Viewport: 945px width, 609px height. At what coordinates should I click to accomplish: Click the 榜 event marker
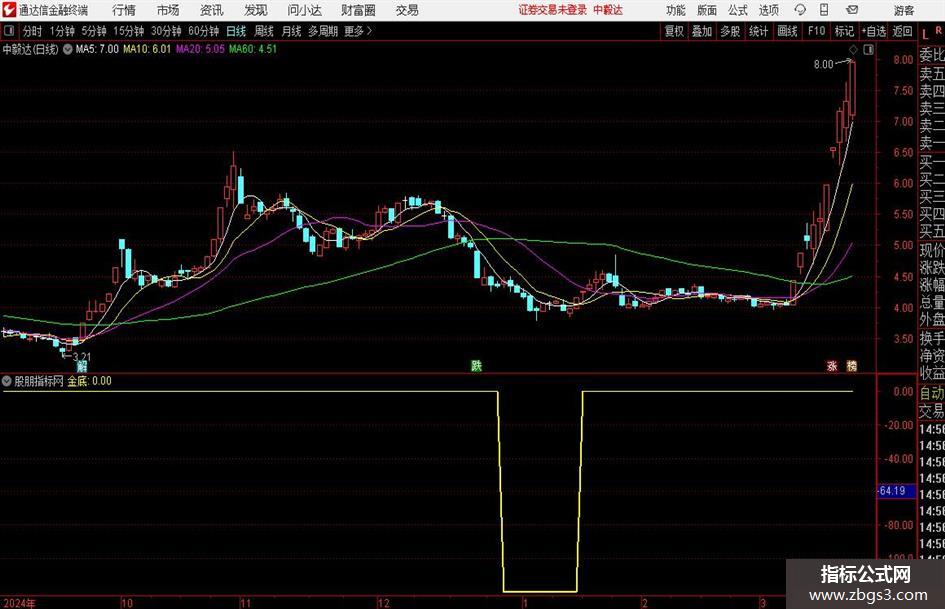(852, 366)
